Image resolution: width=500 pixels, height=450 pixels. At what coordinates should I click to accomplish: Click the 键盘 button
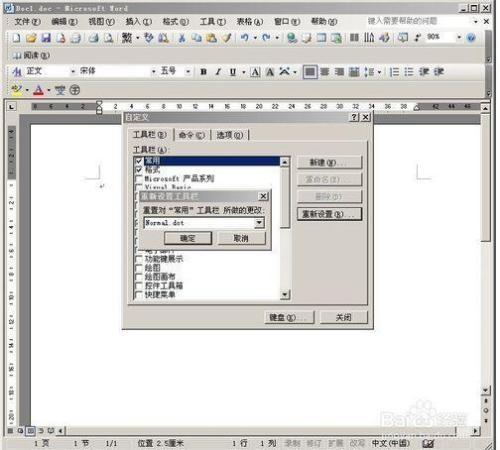(290, 317)
